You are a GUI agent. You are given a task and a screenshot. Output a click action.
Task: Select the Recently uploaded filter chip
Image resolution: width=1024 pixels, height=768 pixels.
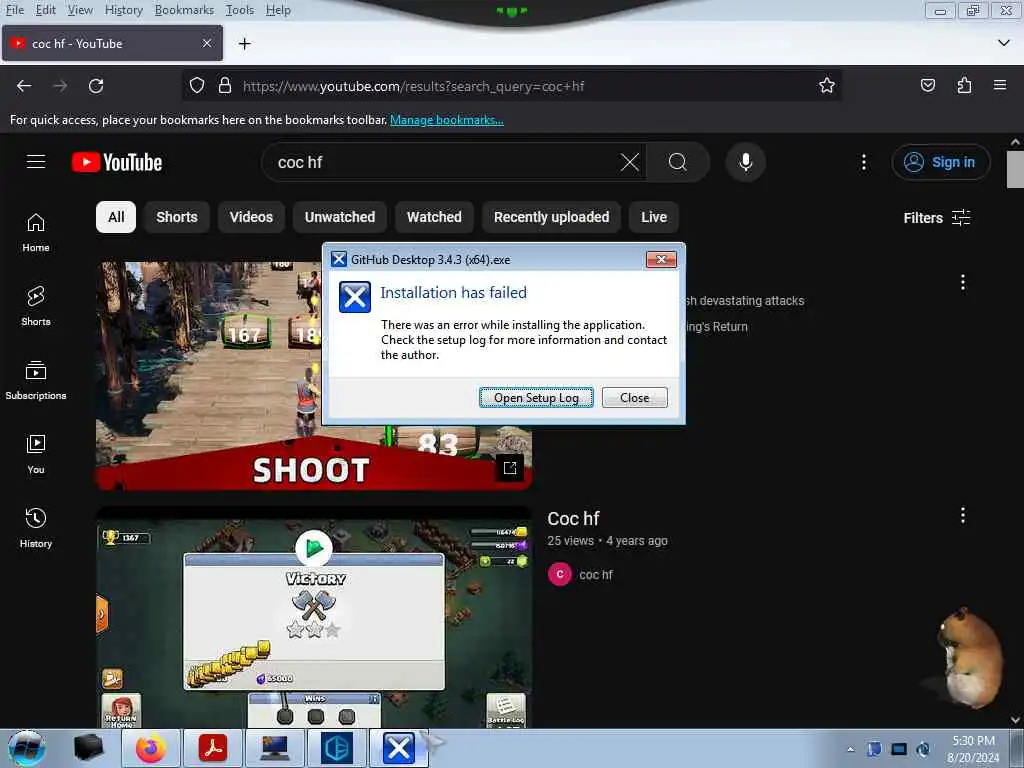pyautogui.click(x=551, y=217)
